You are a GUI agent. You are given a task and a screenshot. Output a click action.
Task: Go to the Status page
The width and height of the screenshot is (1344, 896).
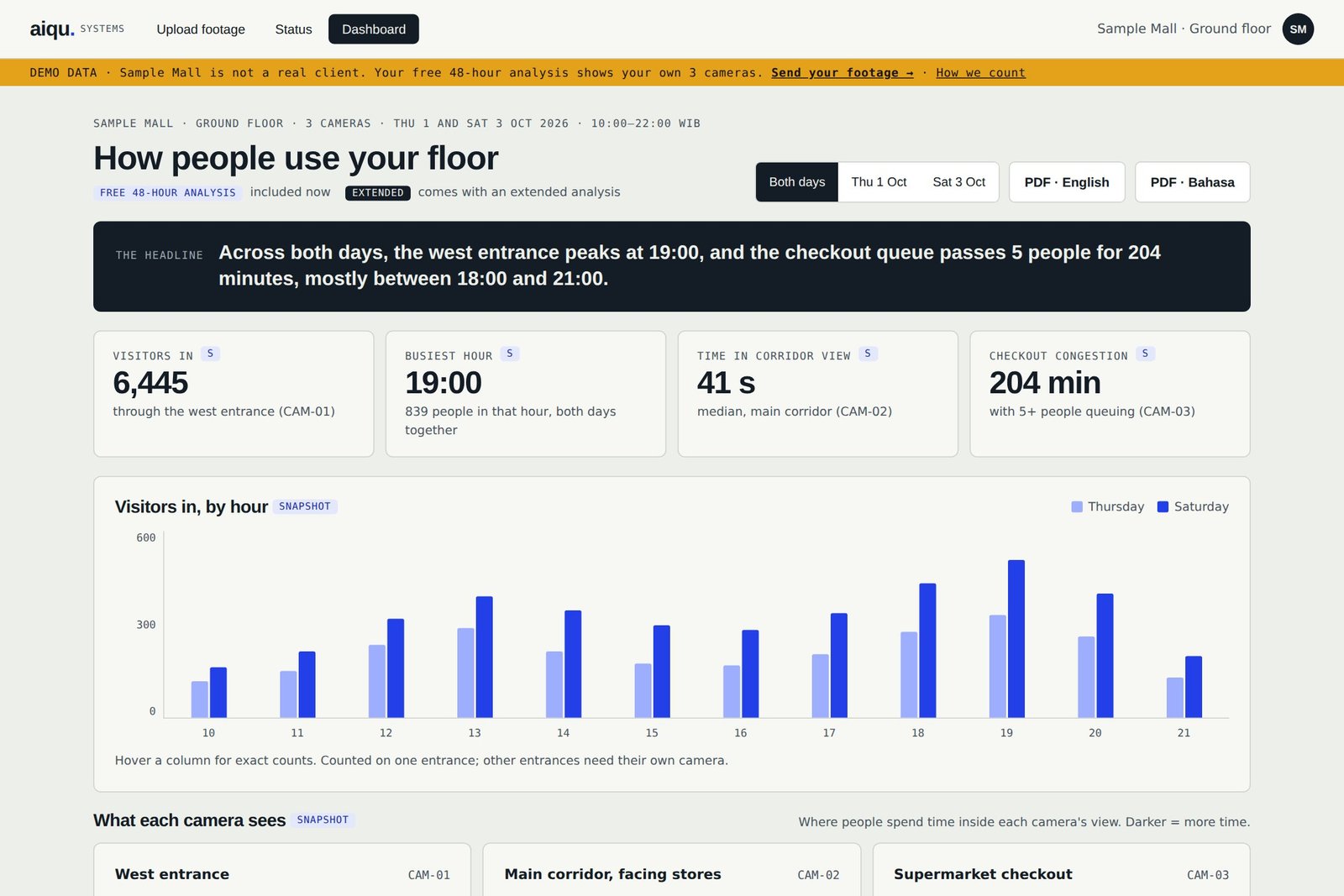tap(293, 29)
